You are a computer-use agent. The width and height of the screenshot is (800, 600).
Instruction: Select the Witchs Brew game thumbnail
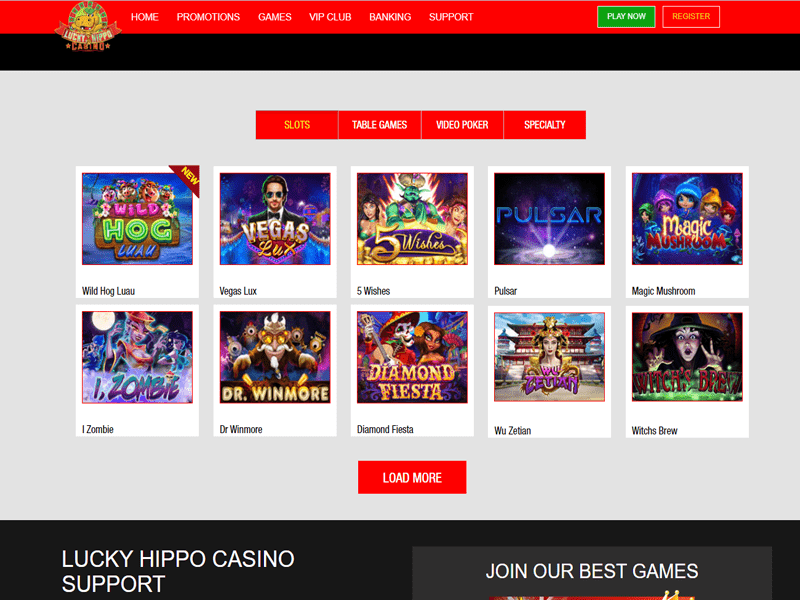point(687,357)
